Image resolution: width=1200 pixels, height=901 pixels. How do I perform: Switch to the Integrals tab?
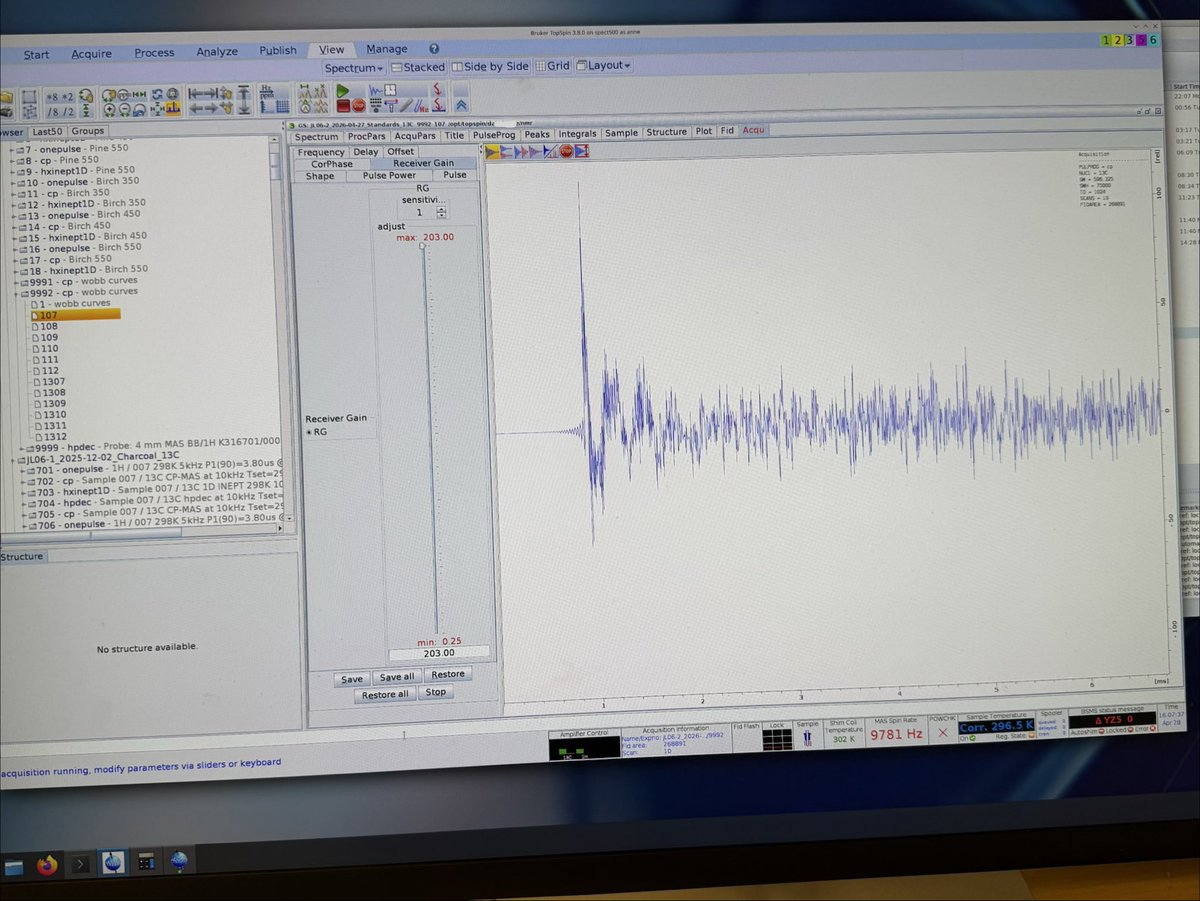tap(577, 133)
